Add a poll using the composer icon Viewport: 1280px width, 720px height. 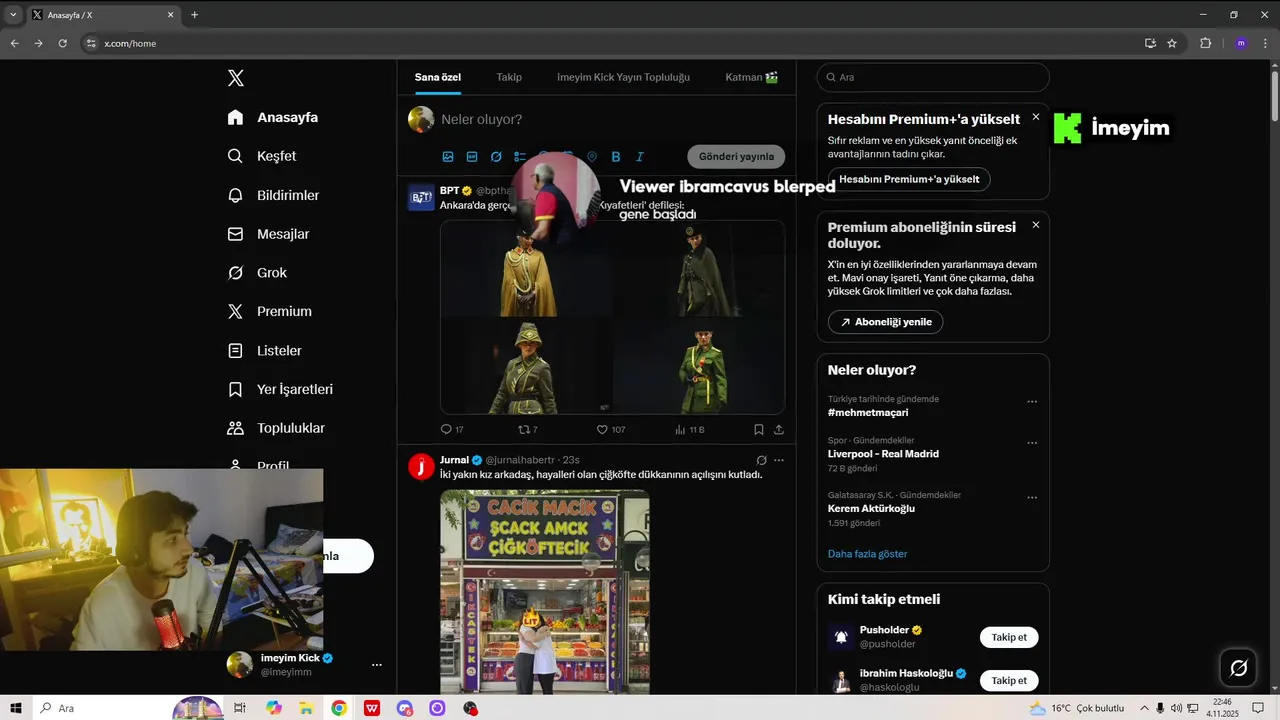[520, 157]
